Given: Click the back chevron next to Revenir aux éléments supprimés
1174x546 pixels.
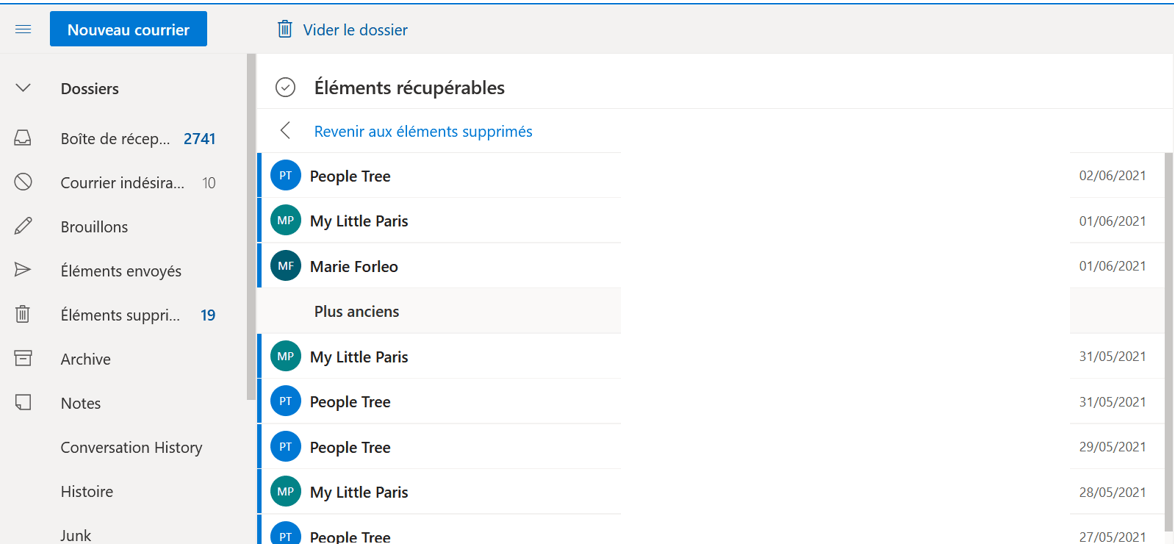Looking at the screenshot, I should tap(285, 130).
